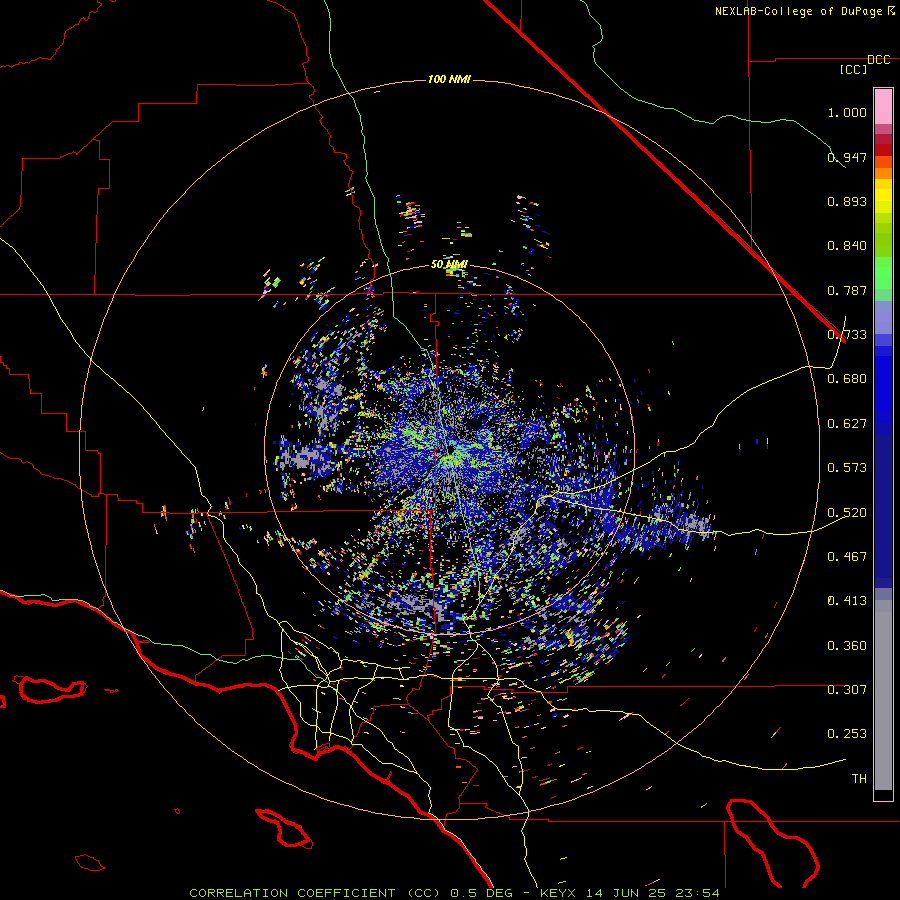Click the 0.467 legend value
The height and width of the screenshot is (900, 900).
[x=847, y=557]
